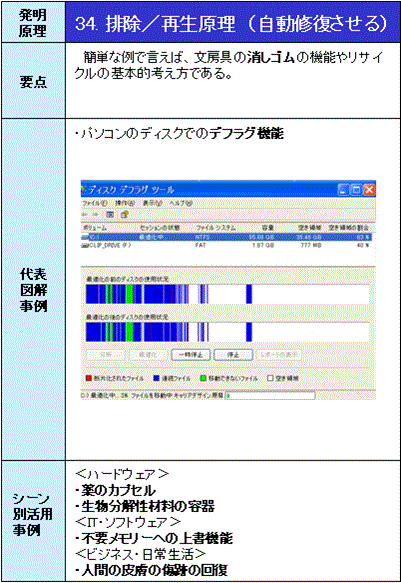Viewport: 401px width, 583px height.
Task: Click the disk usage map after optimization
Action: click(x=227, y=332)
